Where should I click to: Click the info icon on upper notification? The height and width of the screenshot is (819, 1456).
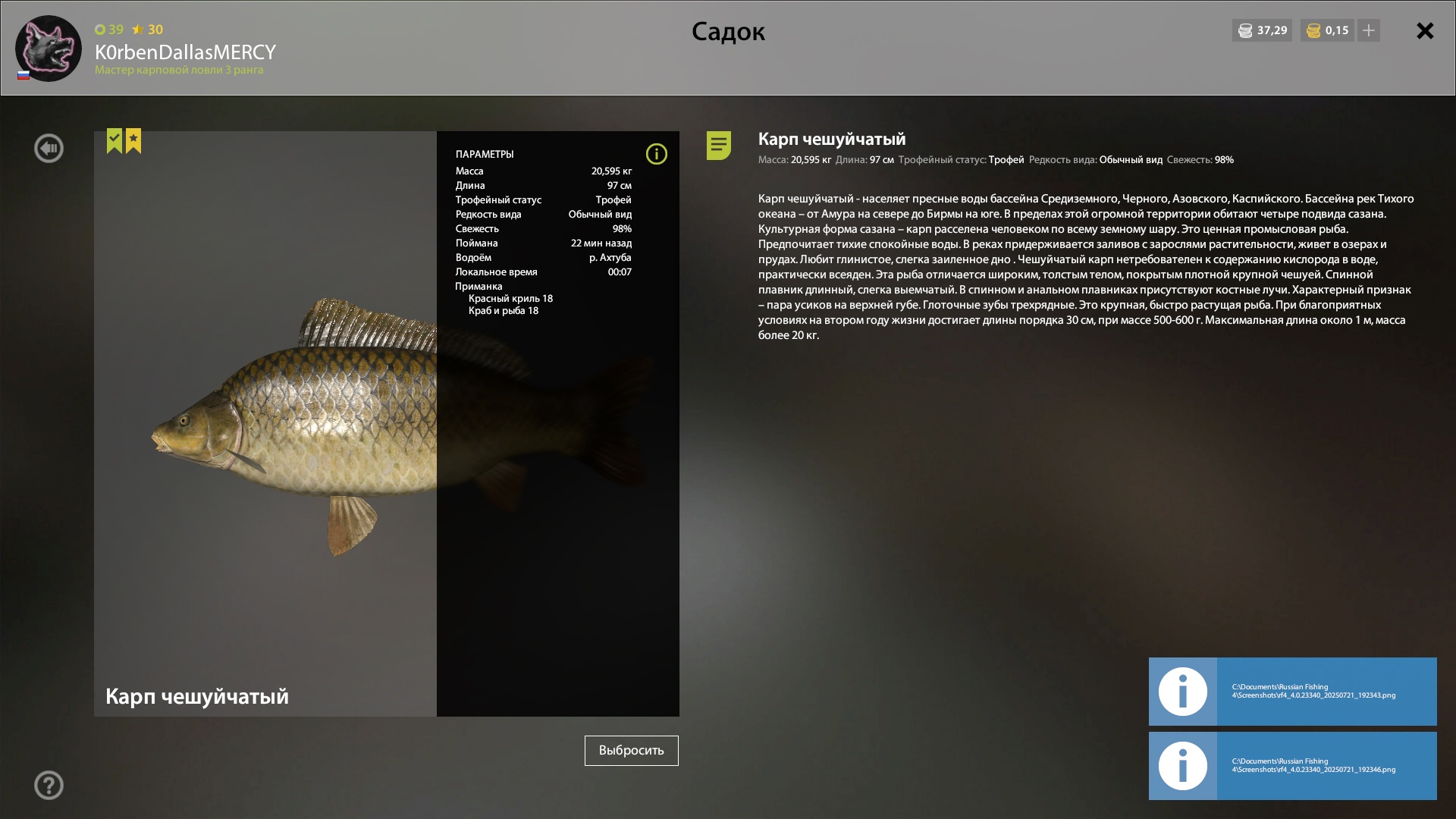(x=1183, y=692)
